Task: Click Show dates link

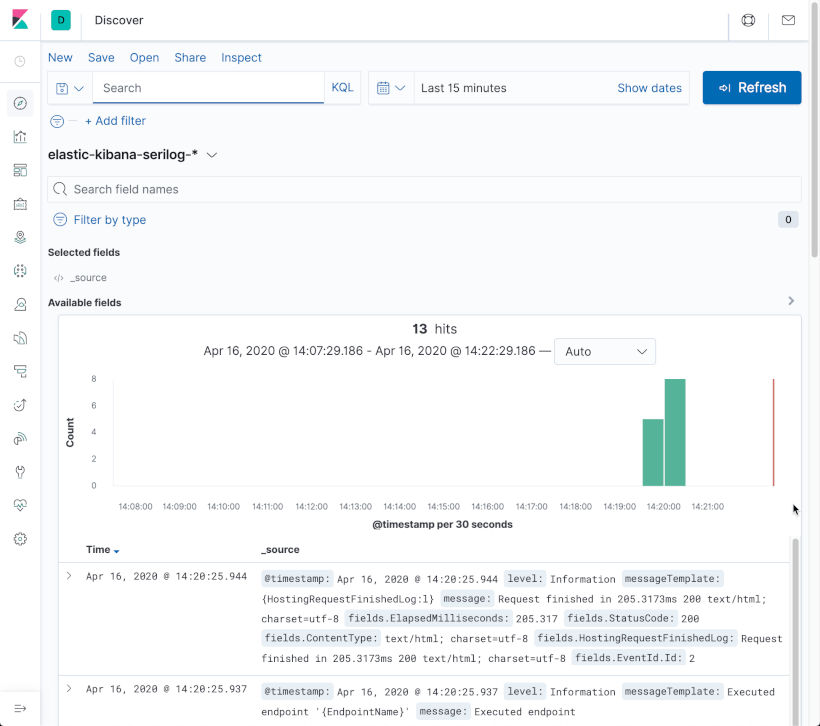Action: 649,88
